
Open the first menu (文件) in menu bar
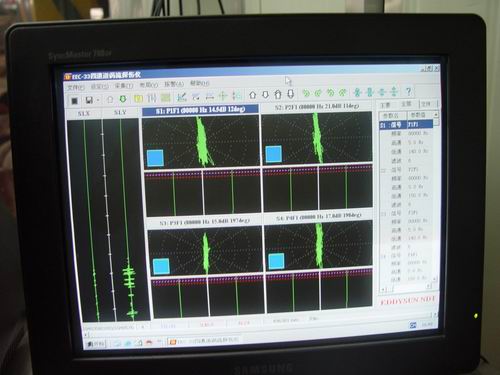(x=76, y=87)
